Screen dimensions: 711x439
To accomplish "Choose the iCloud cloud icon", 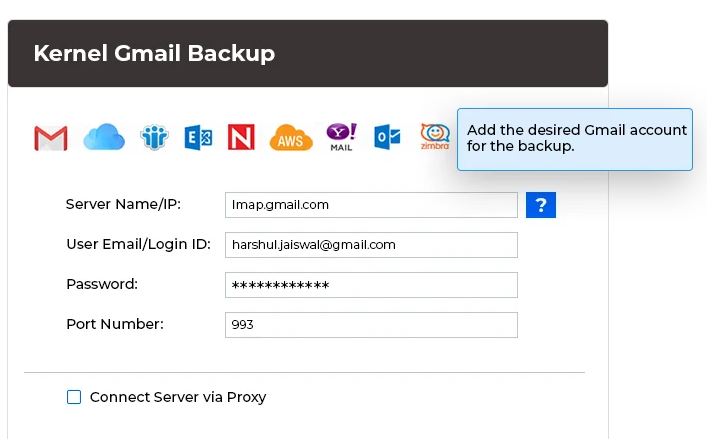I will point(103,137).
